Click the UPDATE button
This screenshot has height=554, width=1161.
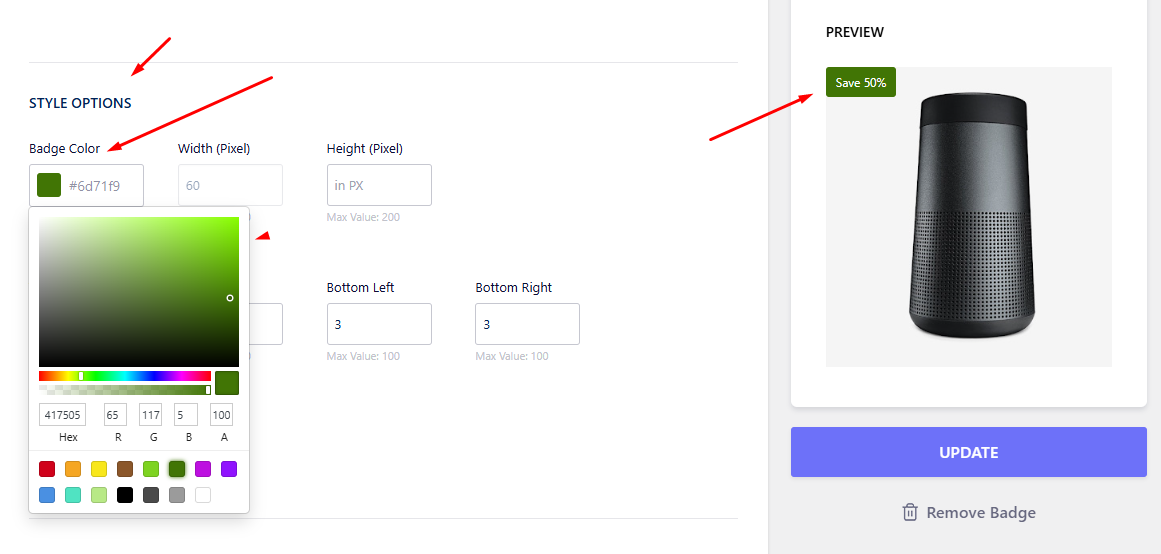[x=968, y=452]
